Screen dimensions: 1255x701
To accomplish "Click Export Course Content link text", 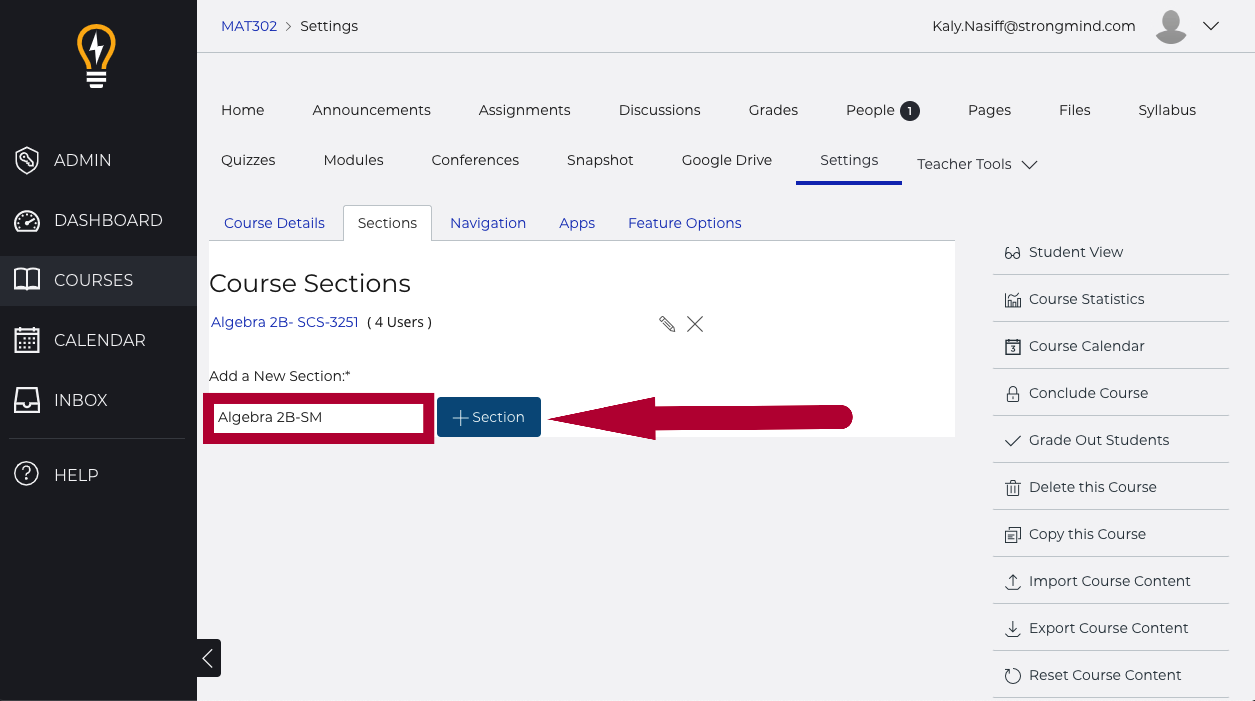I will pyautogui.click(x=1109, y=628).
